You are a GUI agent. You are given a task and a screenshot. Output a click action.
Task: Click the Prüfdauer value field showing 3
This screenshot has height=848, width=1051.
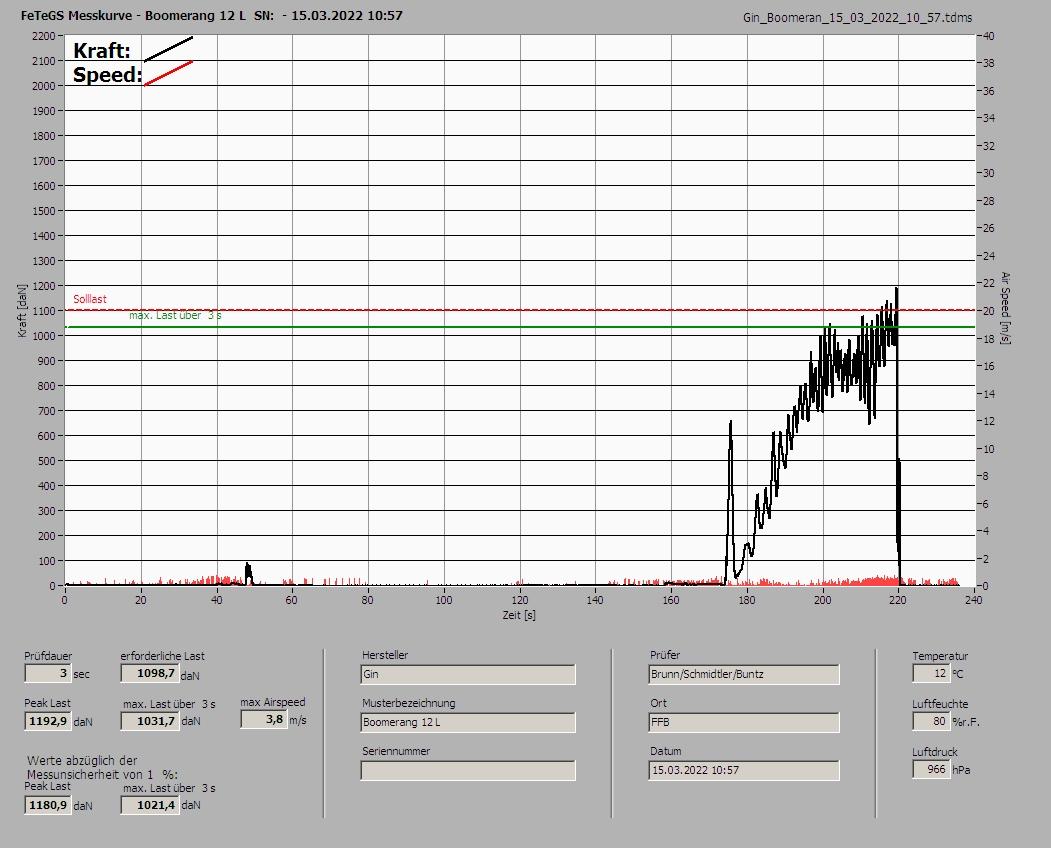(x=48, y=673)
